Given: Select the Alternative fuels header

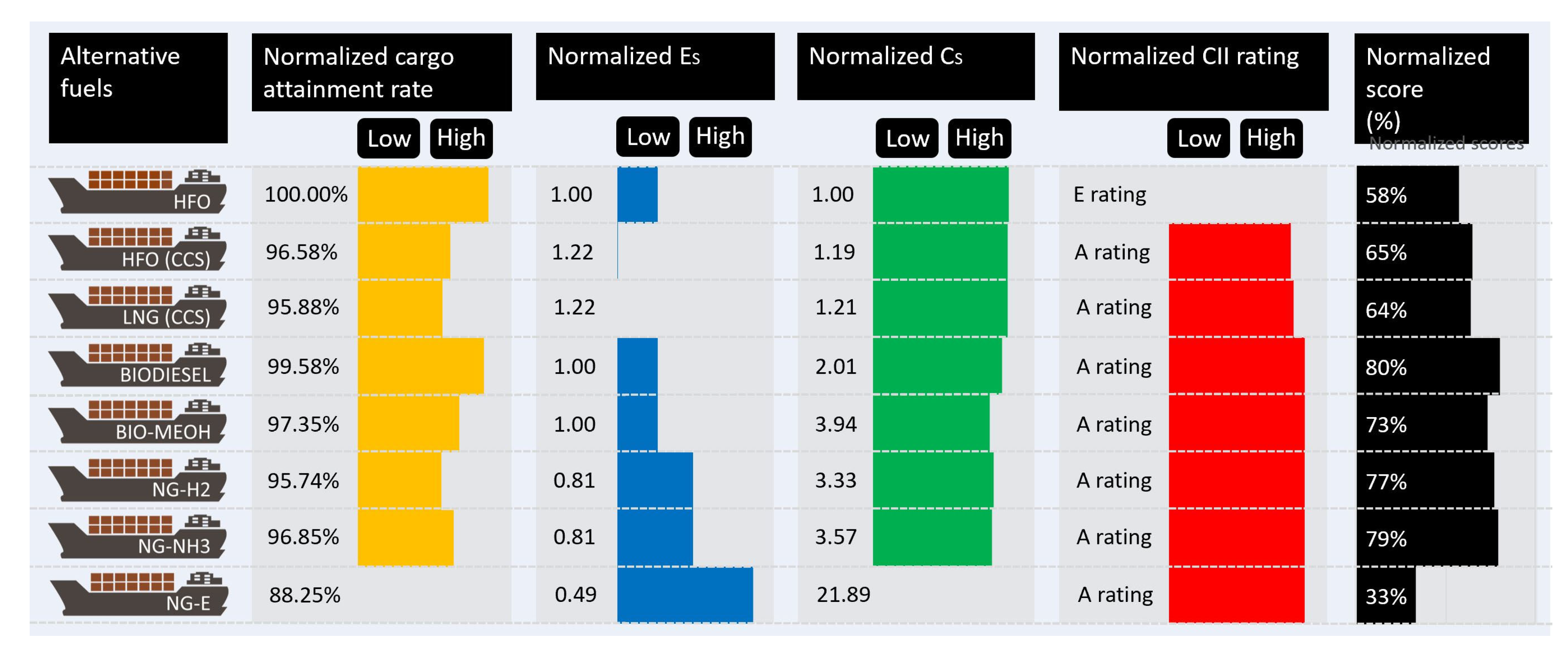Looking at the screenshot, I should (138, 88).
